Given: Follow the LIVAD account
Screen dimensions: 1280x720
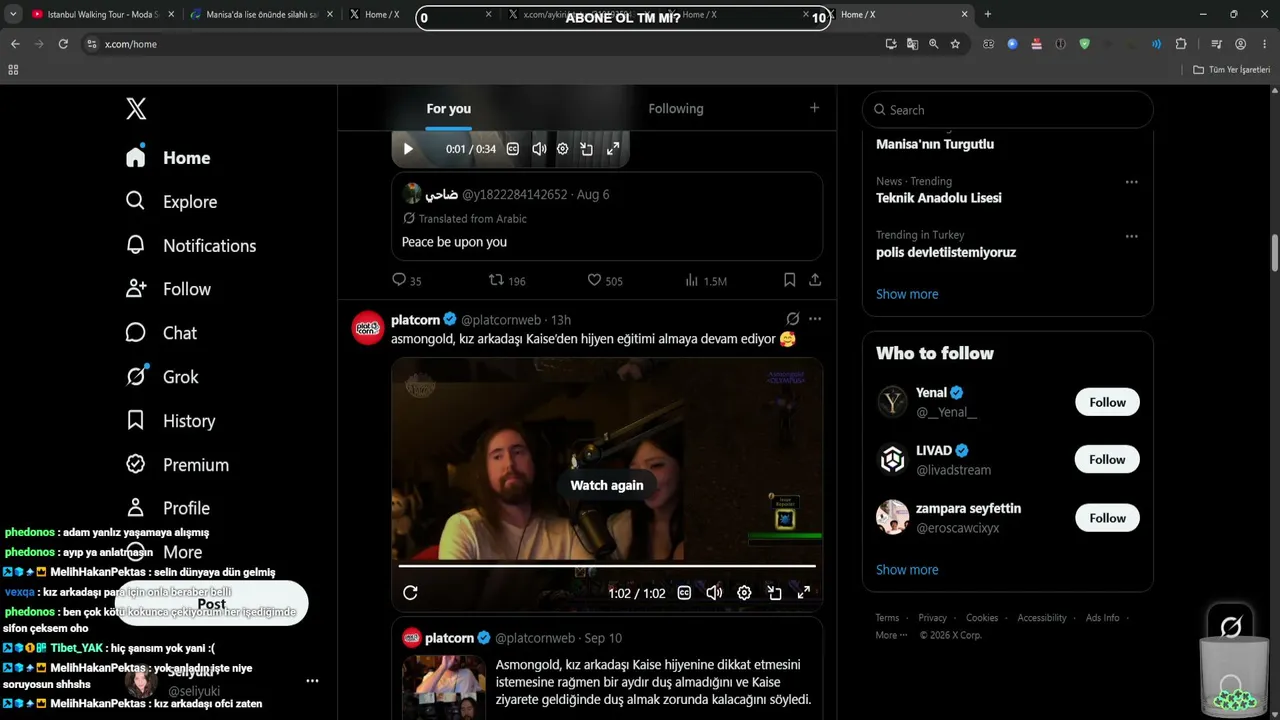Looking at the screenshot, I should click(1107, 460).
